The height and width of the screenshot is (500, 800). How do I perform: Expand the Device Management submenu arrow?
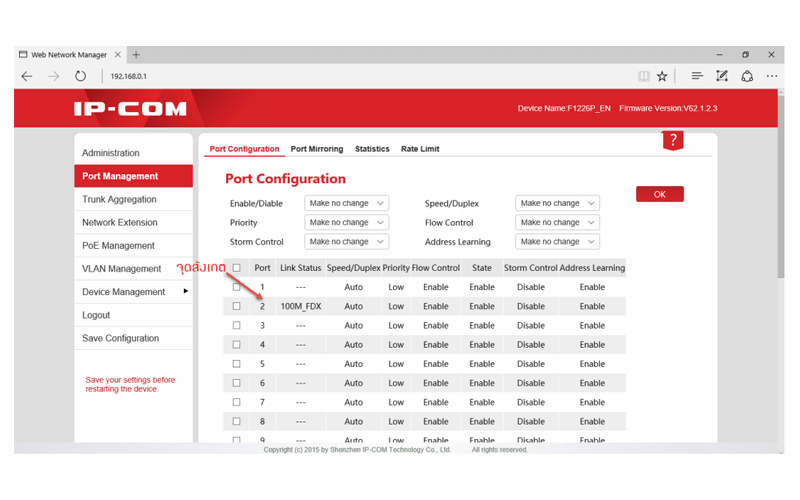coord(186,291)
